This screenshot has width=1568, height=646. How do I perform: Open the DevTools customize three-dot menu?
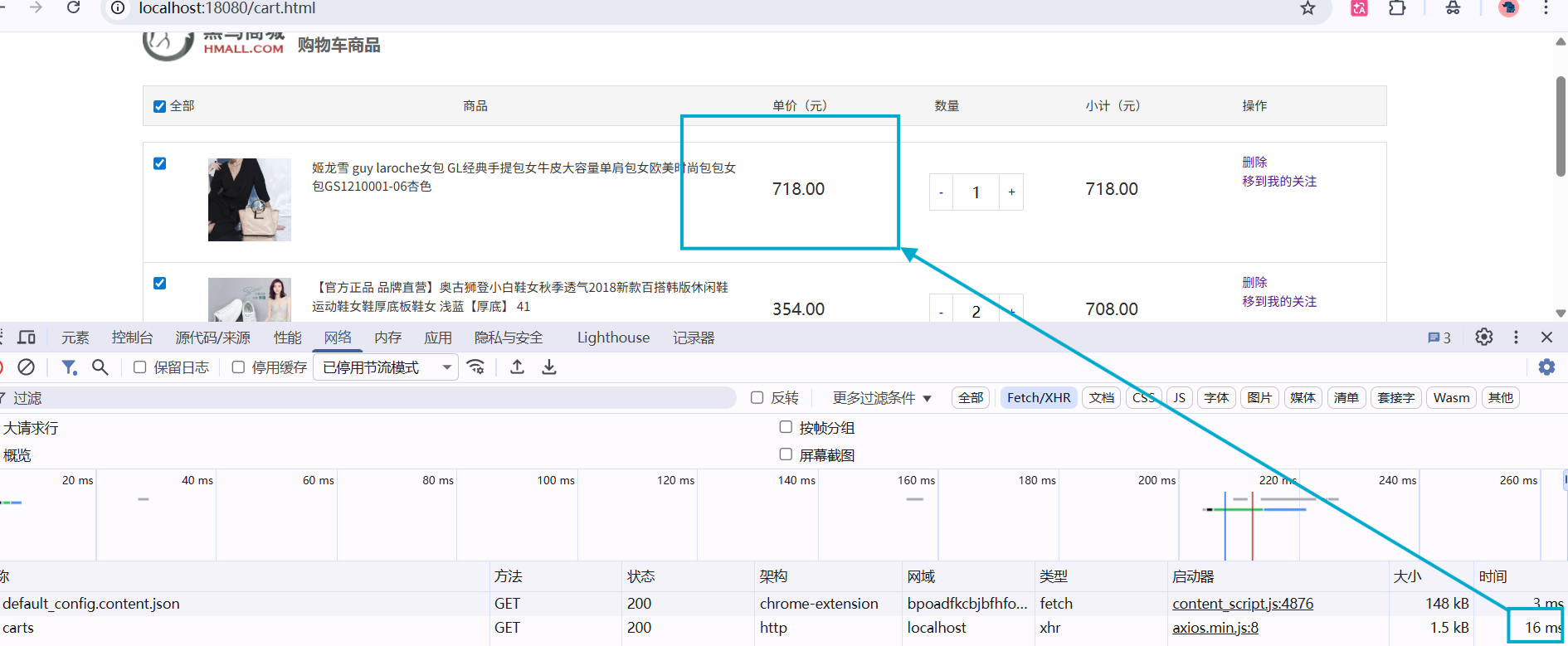1516,337
